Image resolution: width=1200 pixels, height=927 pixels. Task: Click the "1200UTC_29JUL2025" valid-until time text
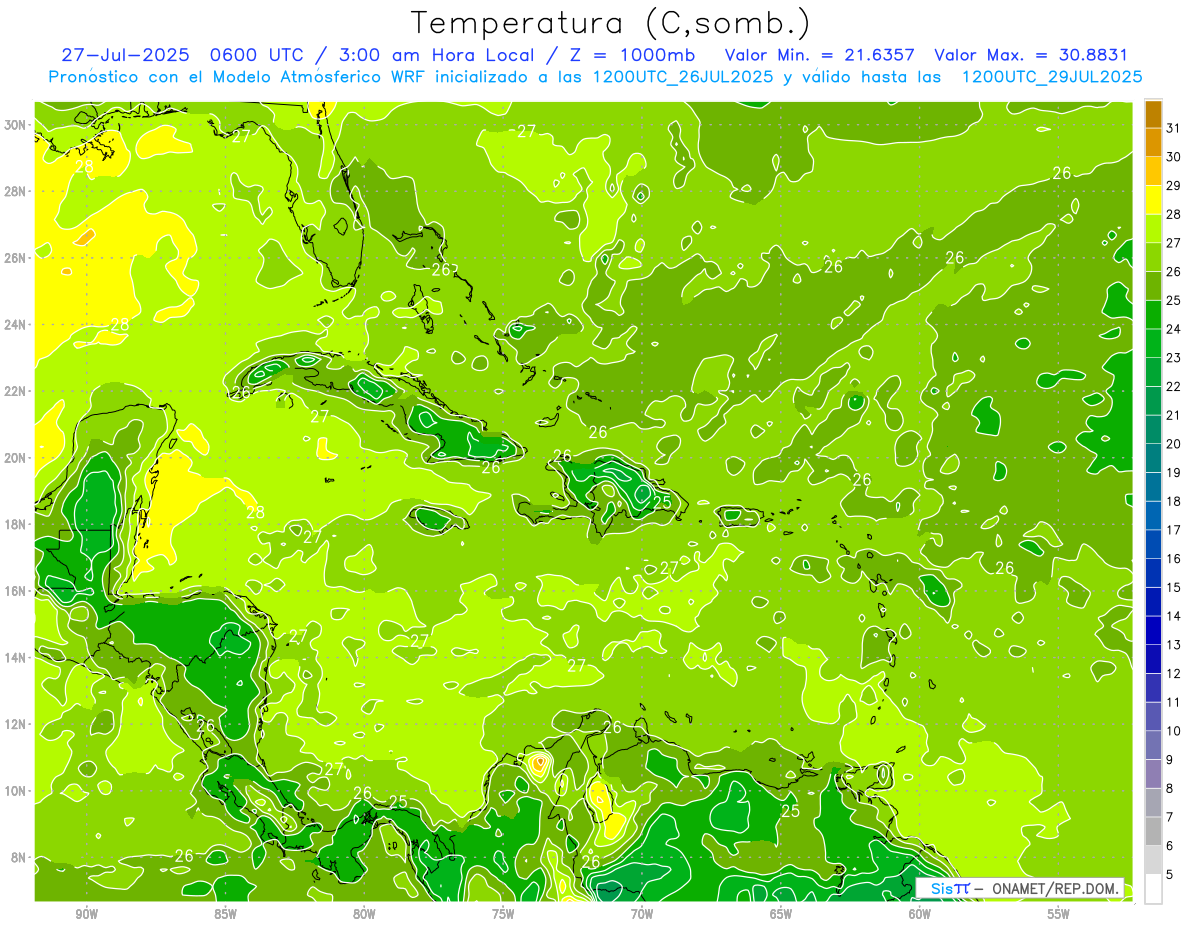click(x=1052, y=77)
